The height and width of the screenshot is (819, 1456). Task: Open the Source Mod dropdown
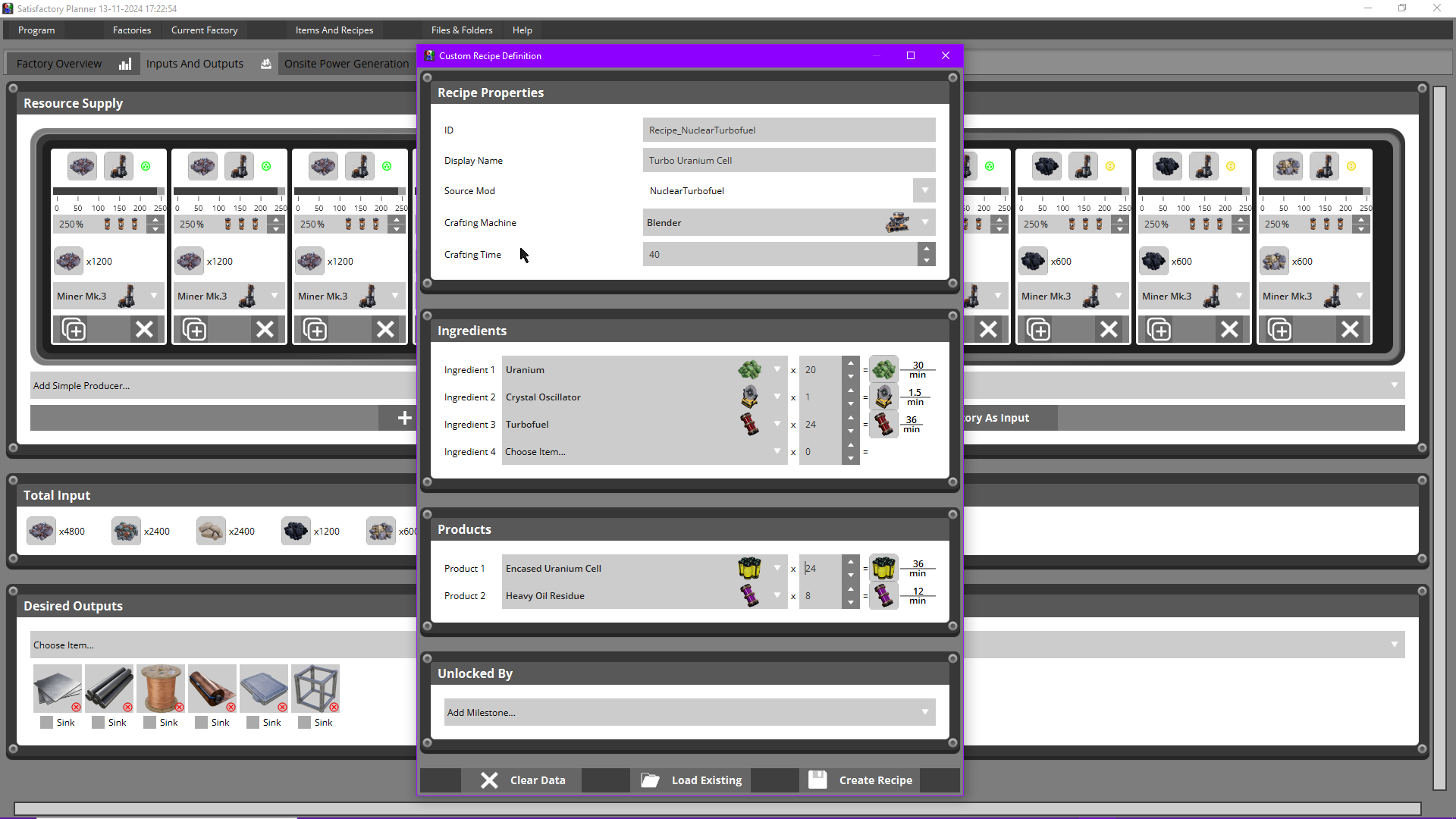[924, 190]
